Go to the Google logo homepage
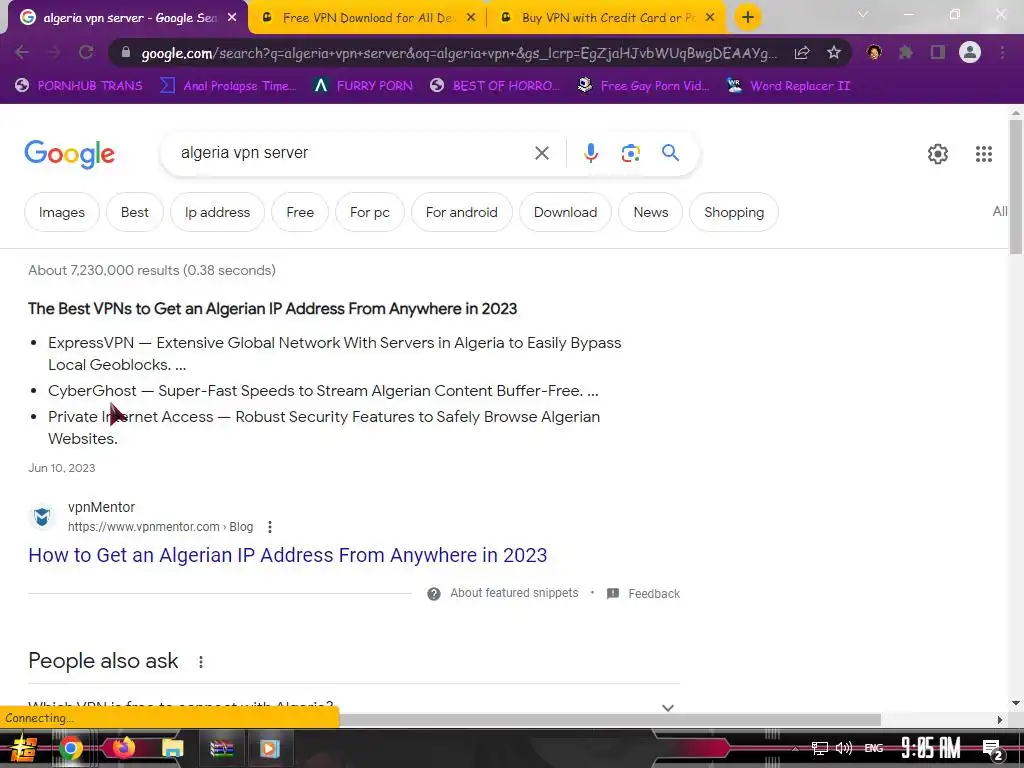Image resolution: width=1024 pixels, height=768 pixels. [70, 154]
